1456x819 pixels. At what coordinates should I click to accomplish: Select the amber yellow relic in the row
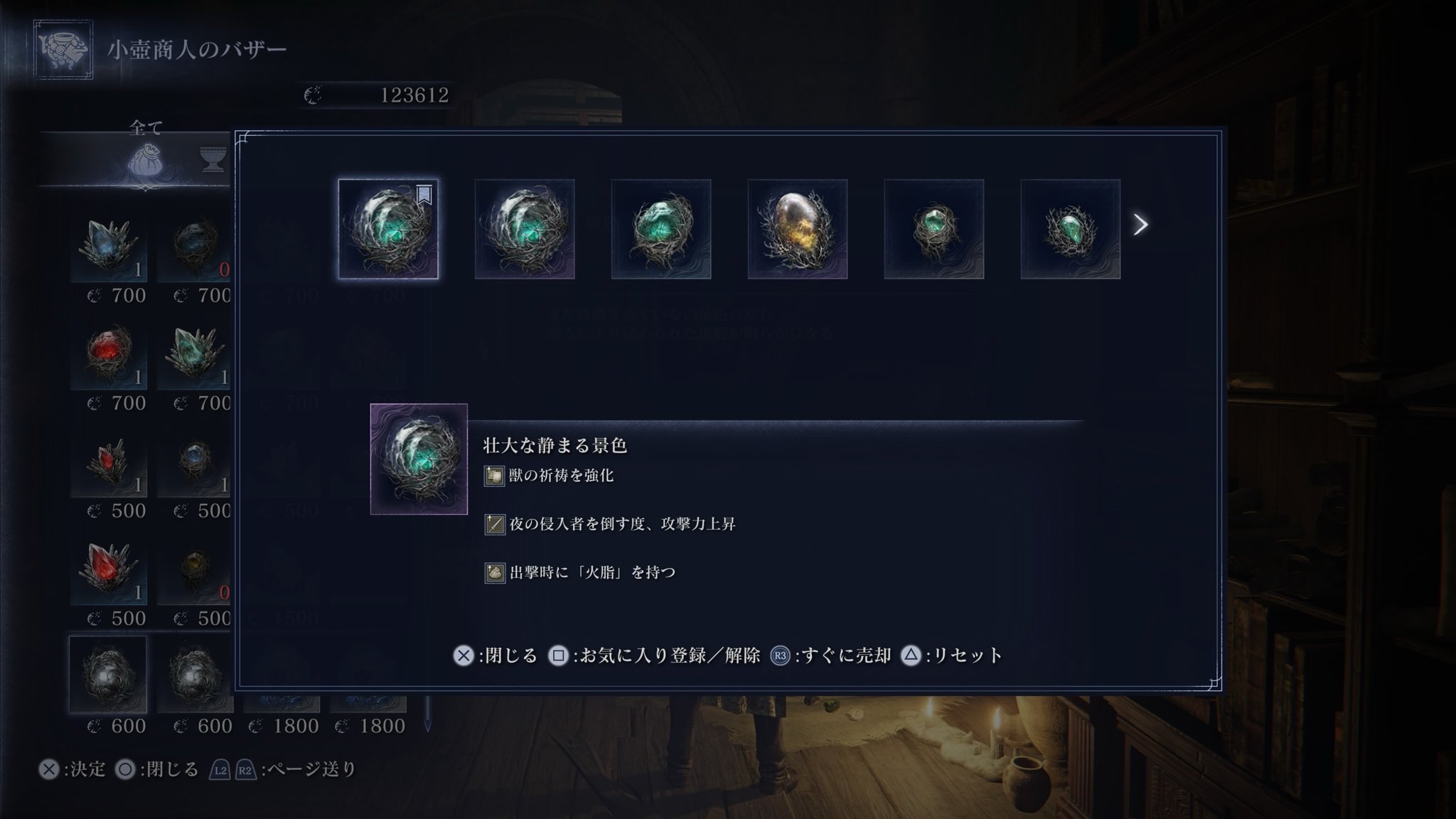click(x=798, y=229)
